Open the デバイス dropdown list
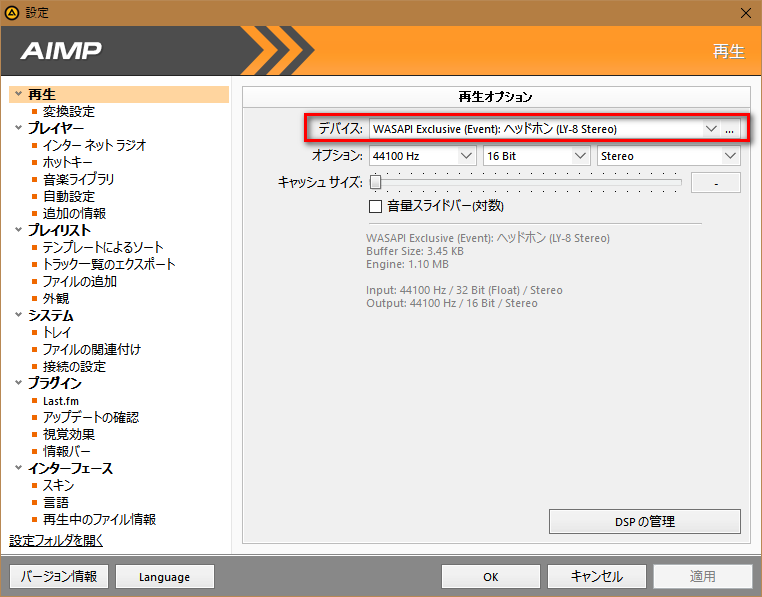Viewport: 762px width, 597px height. point(711,129)
